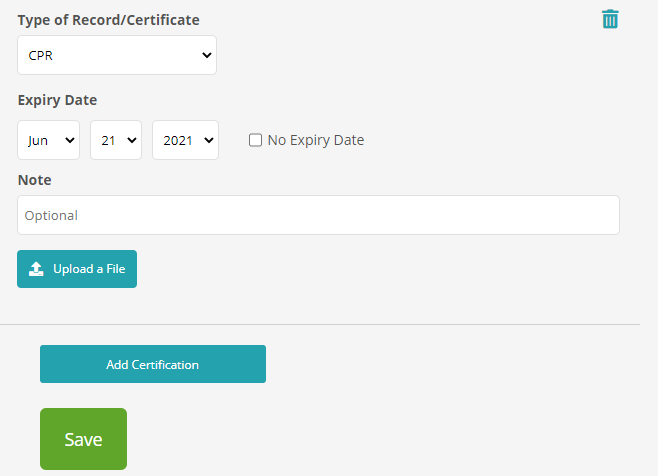Open the expiry year dropdown showing 2021
Viewport: 658px width, 476px height.
[184, 141]
